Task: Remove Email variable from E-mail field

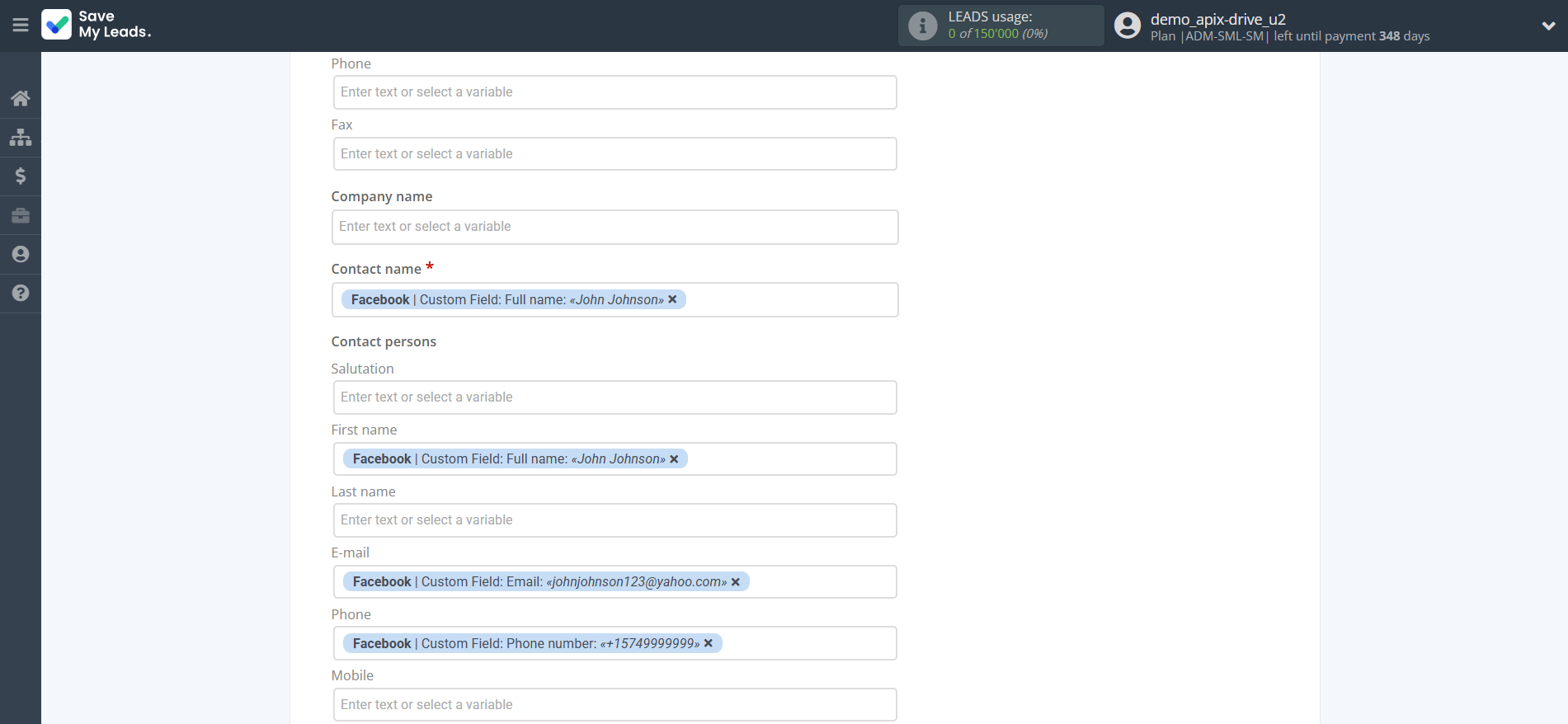Action: coord(736,582)
